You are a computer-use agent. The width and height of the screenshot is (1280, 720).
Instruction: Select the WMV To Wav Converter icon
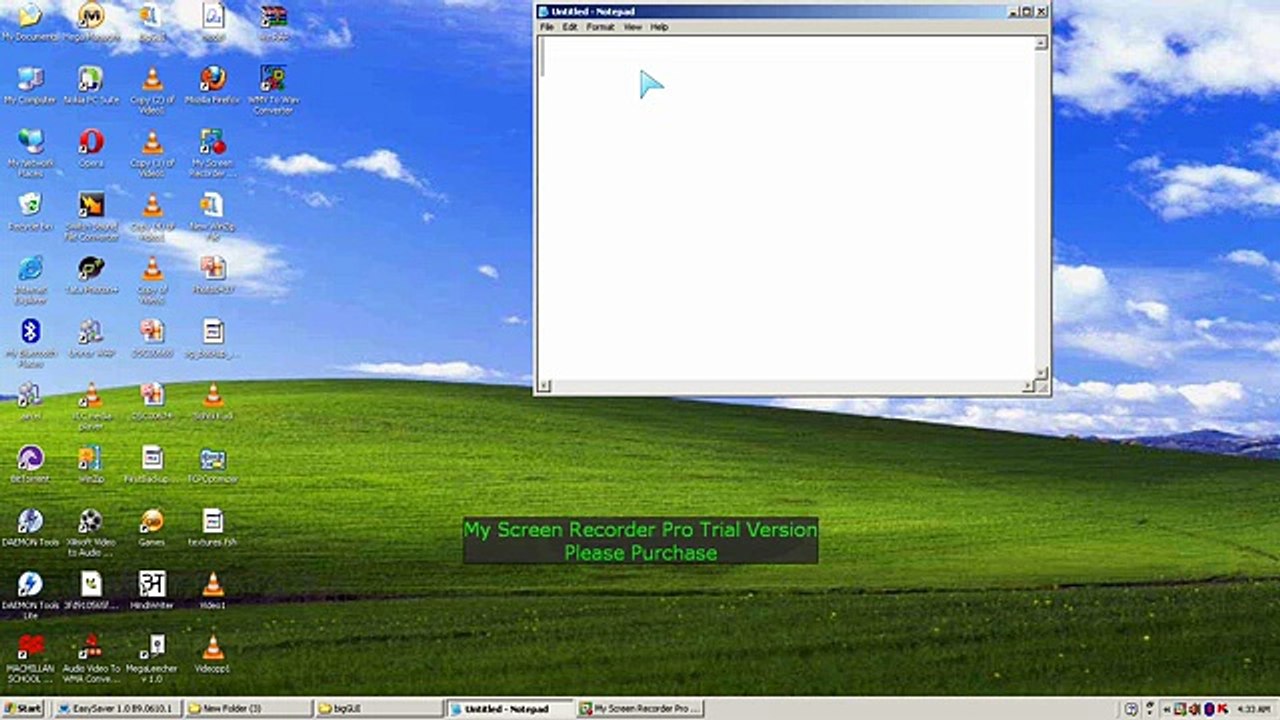tap(273, 90)
